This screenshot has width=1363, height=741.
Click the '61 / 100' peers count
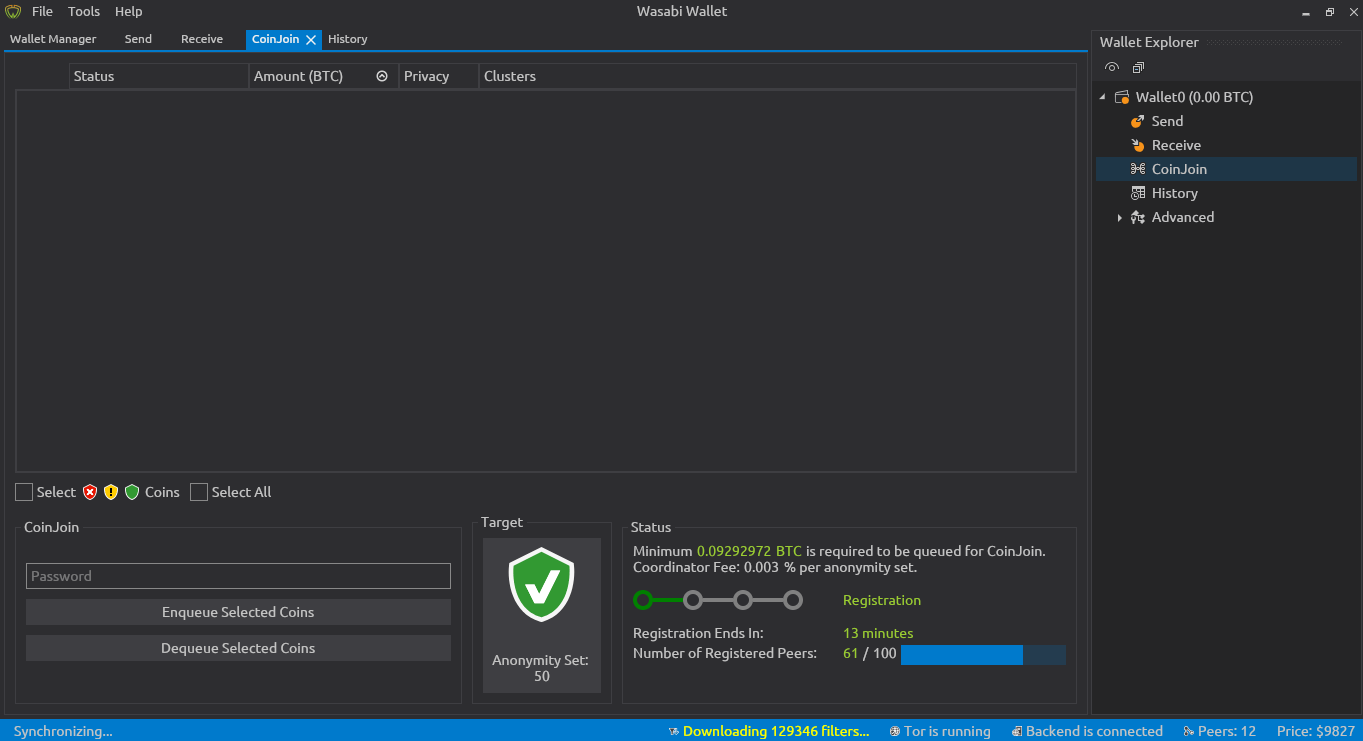[x=870, y=653]
